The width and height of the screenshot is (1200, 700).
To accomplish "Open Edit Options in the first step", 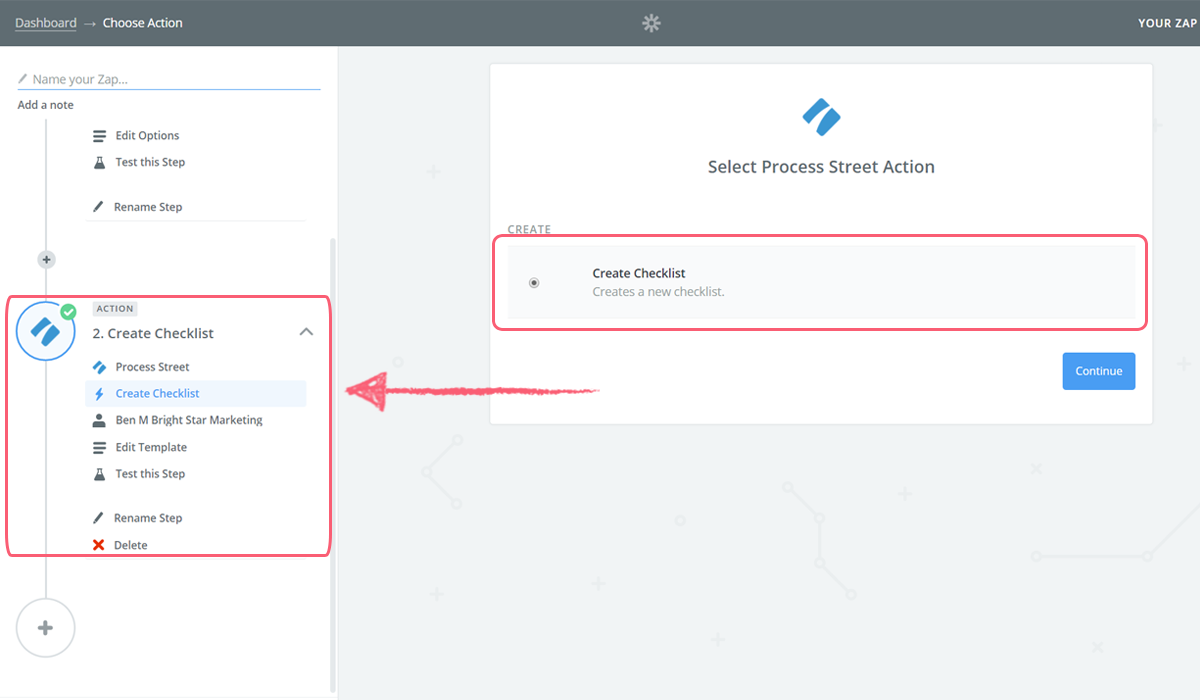I will [x=147, y=136].
